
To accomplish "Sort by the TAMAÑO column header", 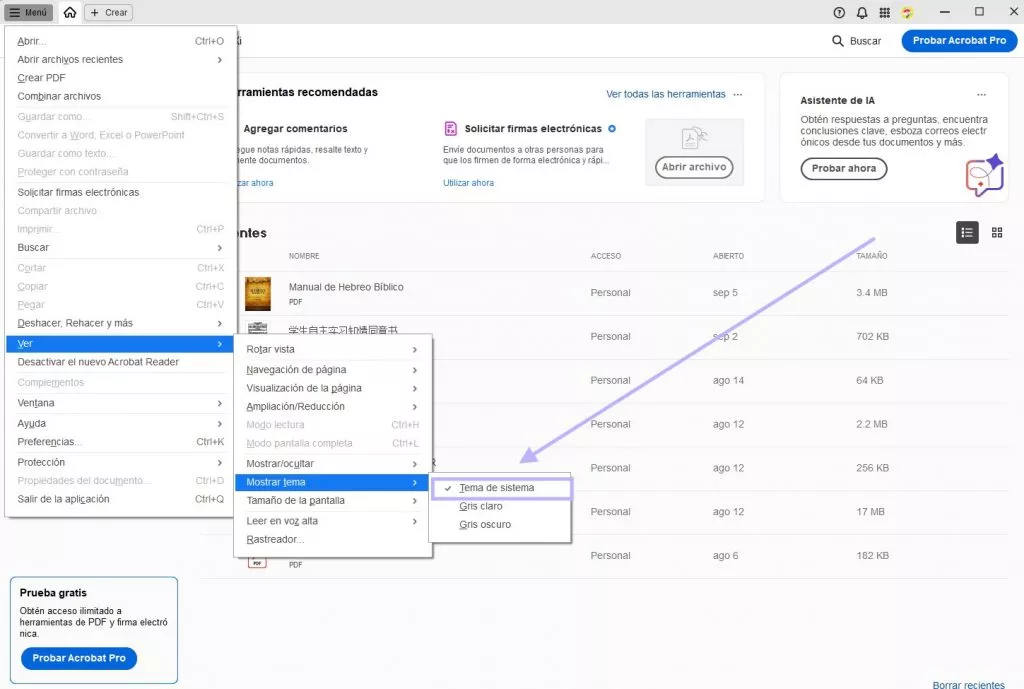I will click(872, 256).
